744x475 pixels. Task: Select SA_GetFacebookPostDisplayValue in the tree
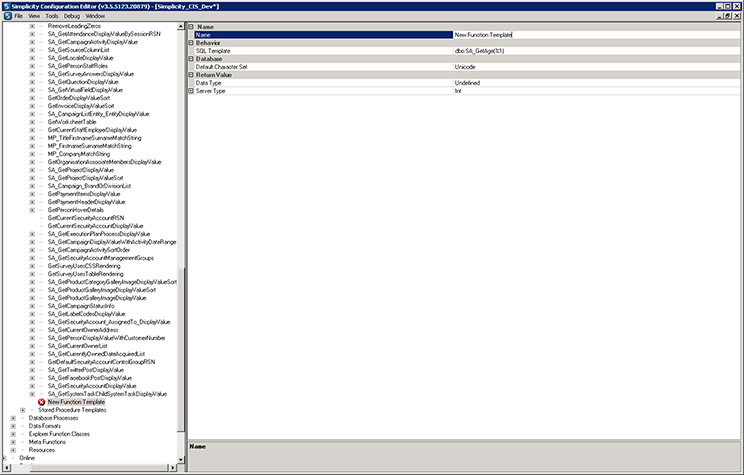[90, 378]
